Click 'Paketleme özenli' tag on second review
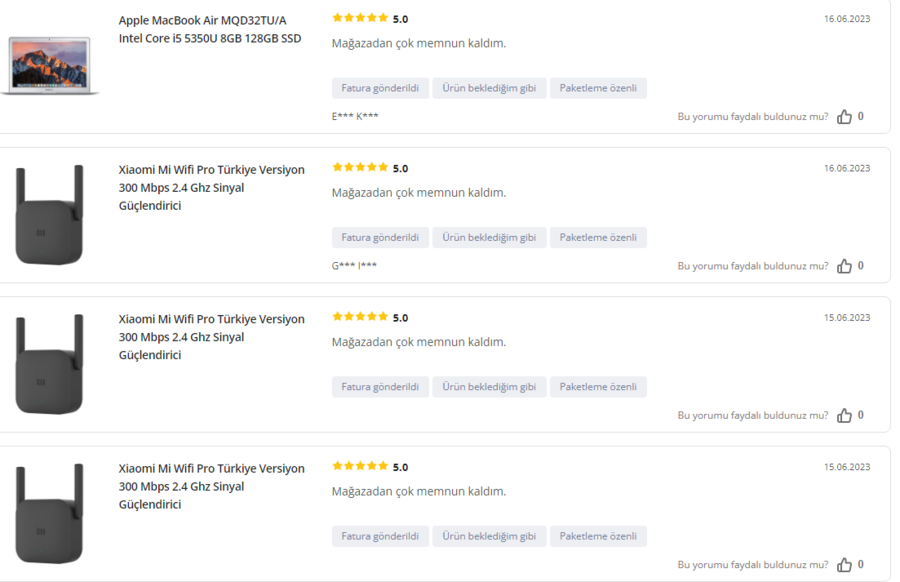The width and height of the screenshot is (900, 582). tap(598, 238)
